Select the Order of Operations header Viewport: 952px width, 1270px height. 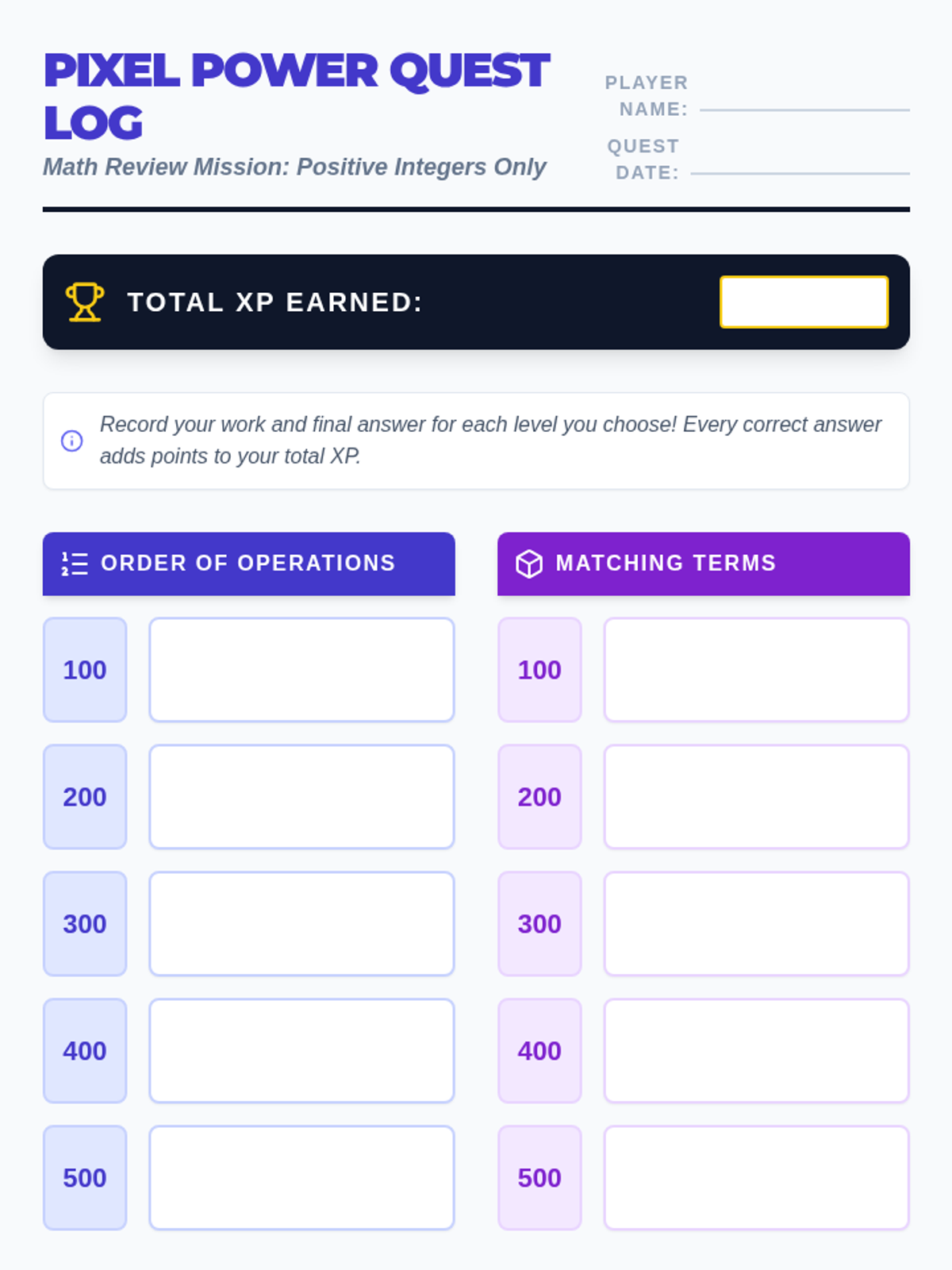coord(248,564)
